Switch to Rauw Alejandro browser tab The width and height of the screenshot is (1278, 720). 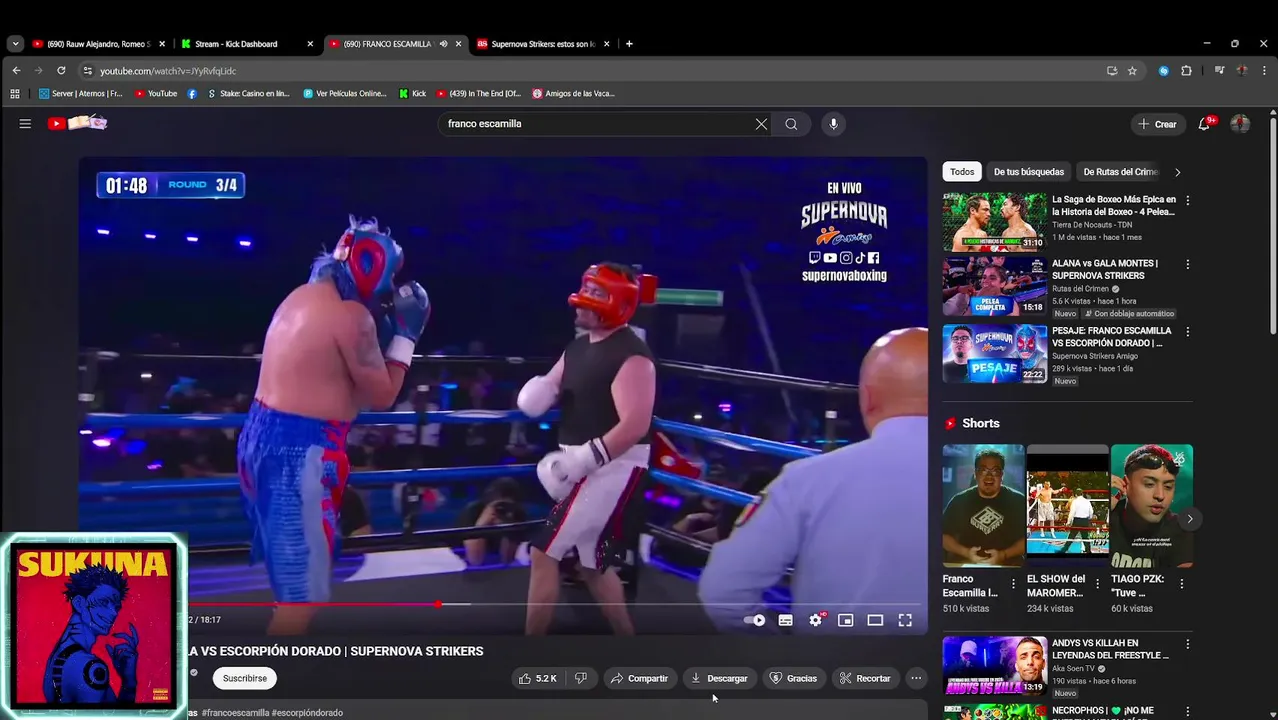[x=99, y=44]
